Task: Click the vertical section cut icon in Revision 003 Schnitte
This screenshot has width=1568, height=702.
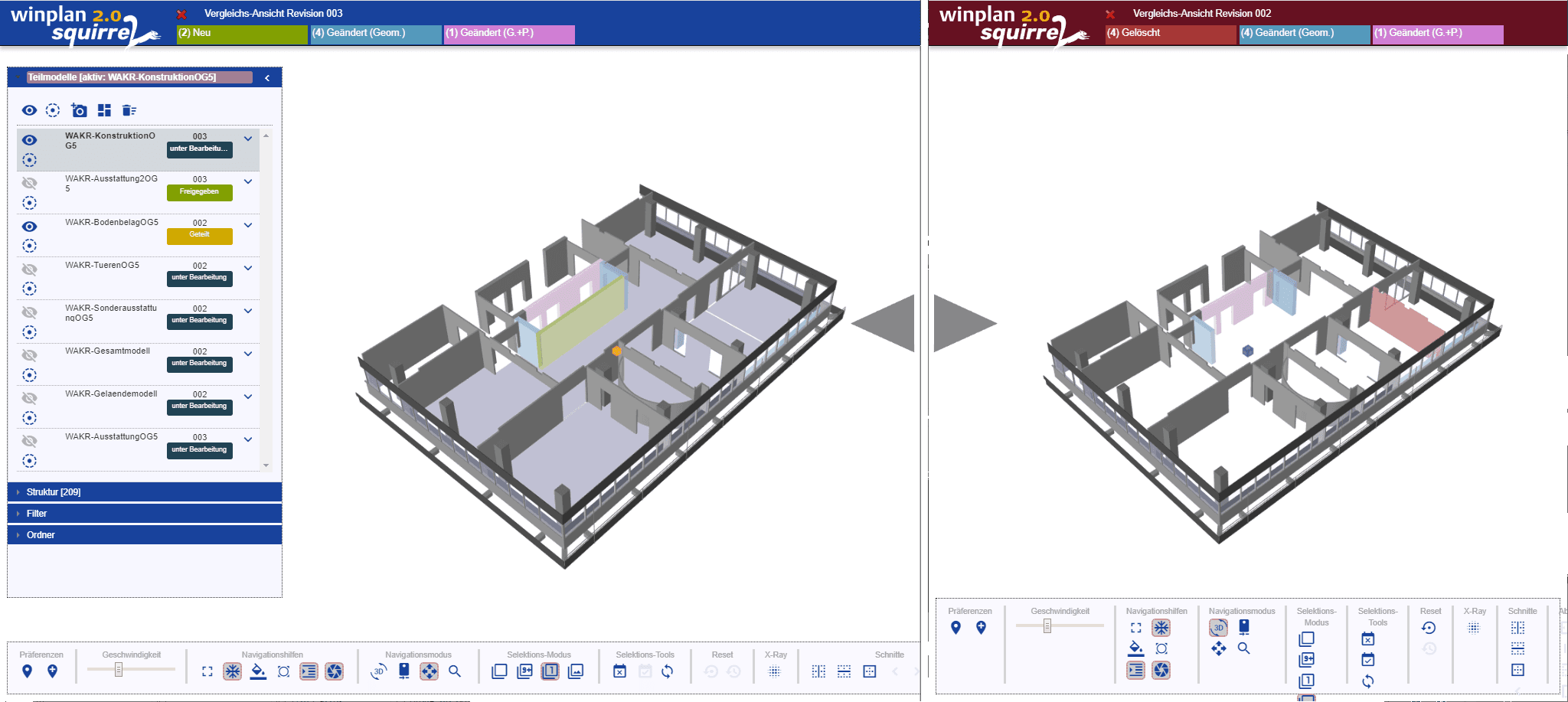Action: 818,671
